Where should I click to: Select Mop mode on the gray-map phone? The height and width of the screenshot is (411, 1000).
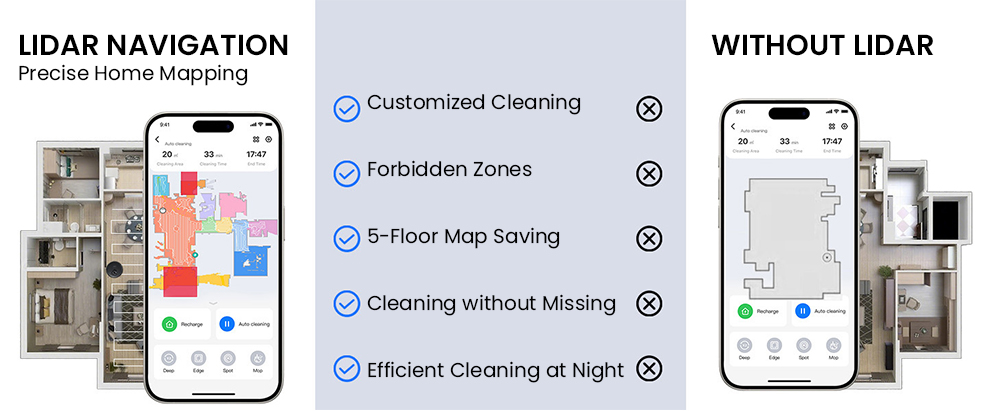click(833, 346)
